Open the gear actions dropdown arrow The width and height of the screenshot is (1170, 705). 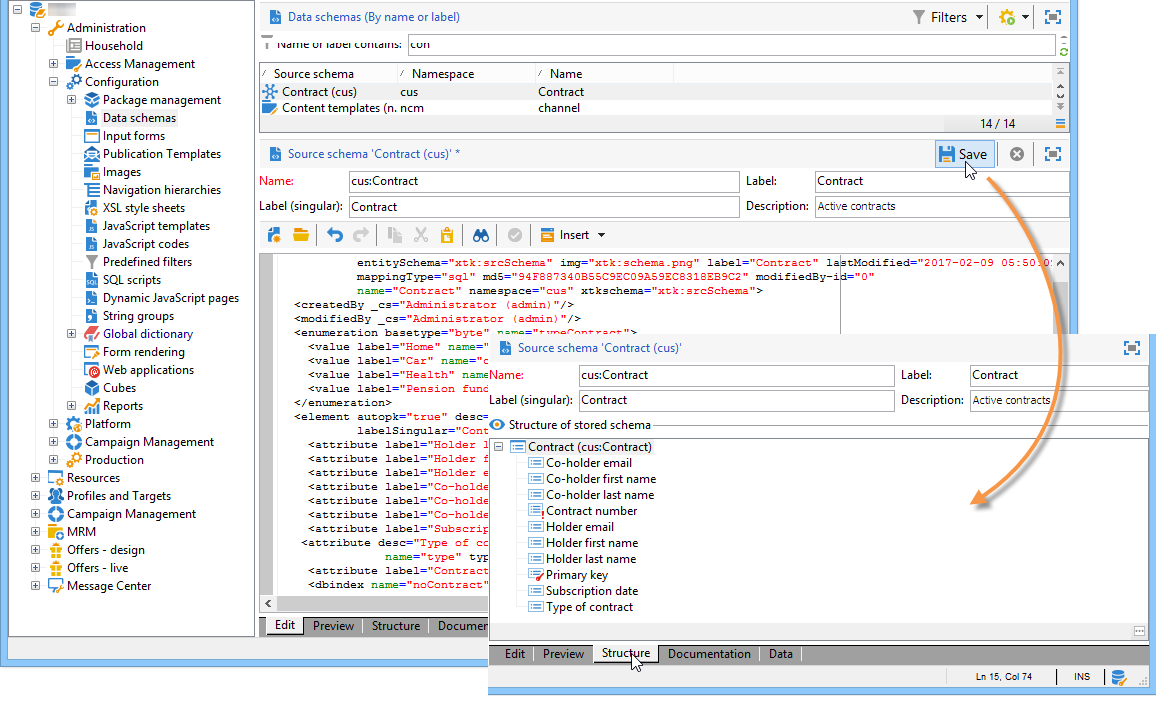1025,18
